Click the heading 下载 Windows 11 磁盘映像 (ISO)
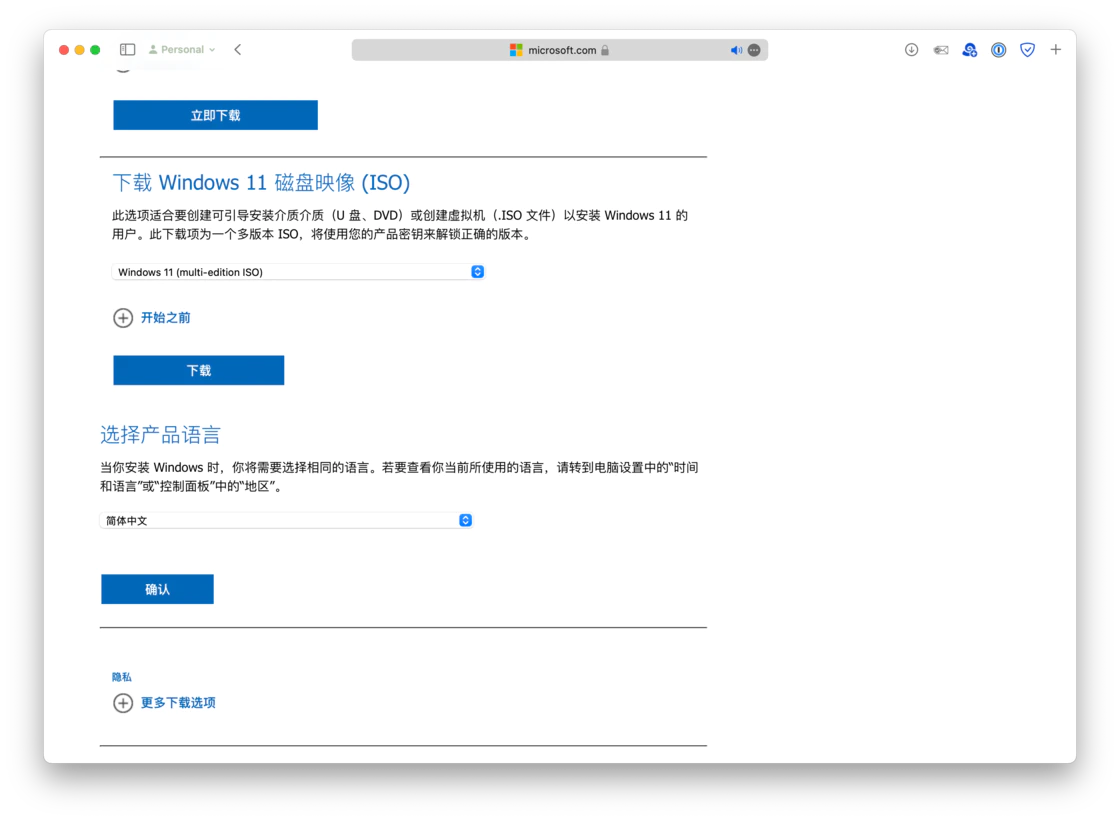 pos(261,182)
